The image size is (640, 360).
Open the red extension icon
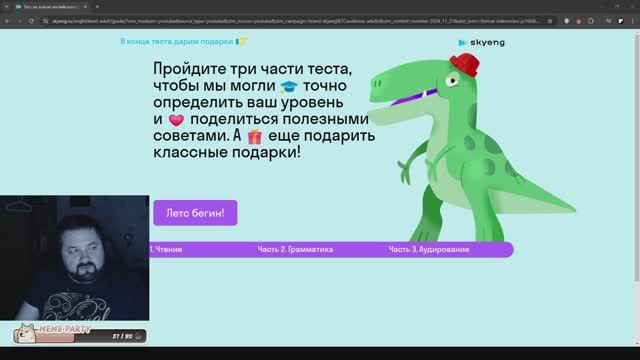coord(578,21)
